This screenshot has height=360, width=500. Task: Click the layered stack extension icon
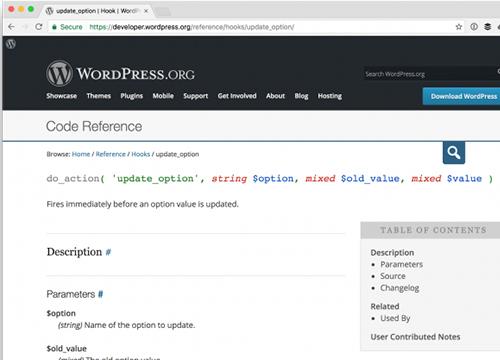coord(488,27)
